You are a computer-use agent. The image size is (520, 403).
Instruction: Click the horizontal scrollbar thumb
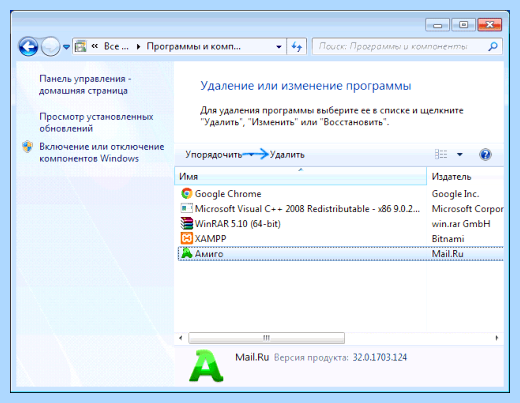266,338
